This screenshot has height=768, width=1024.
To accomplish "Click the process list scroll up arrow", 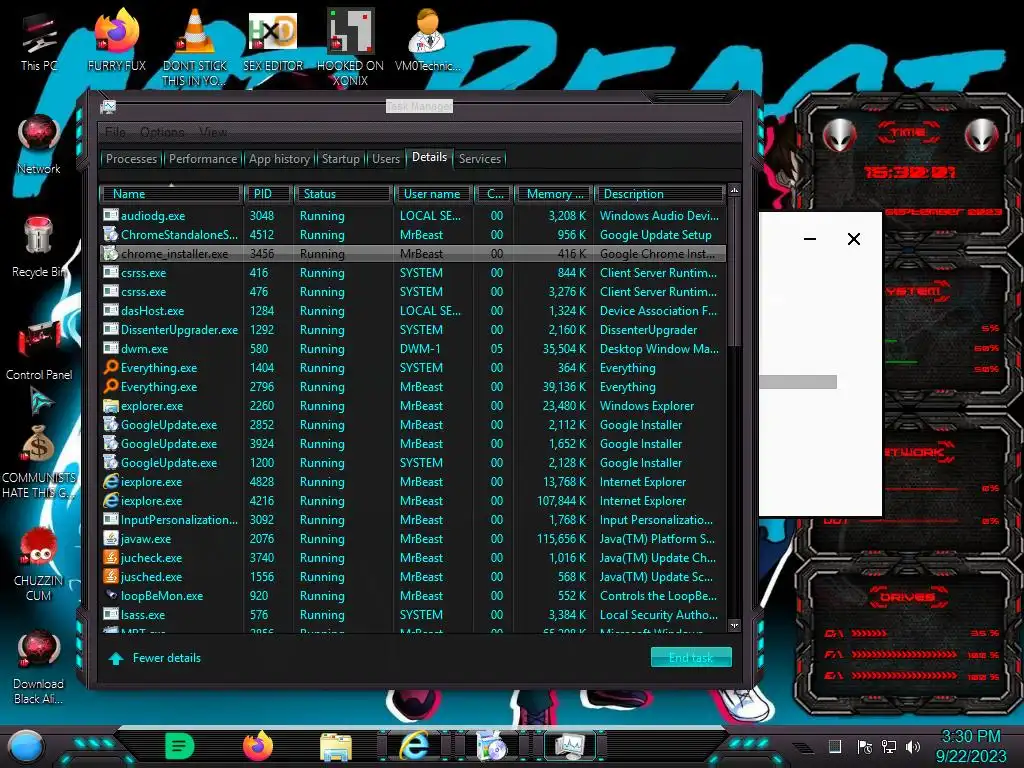I will click(x=734, y=191).
